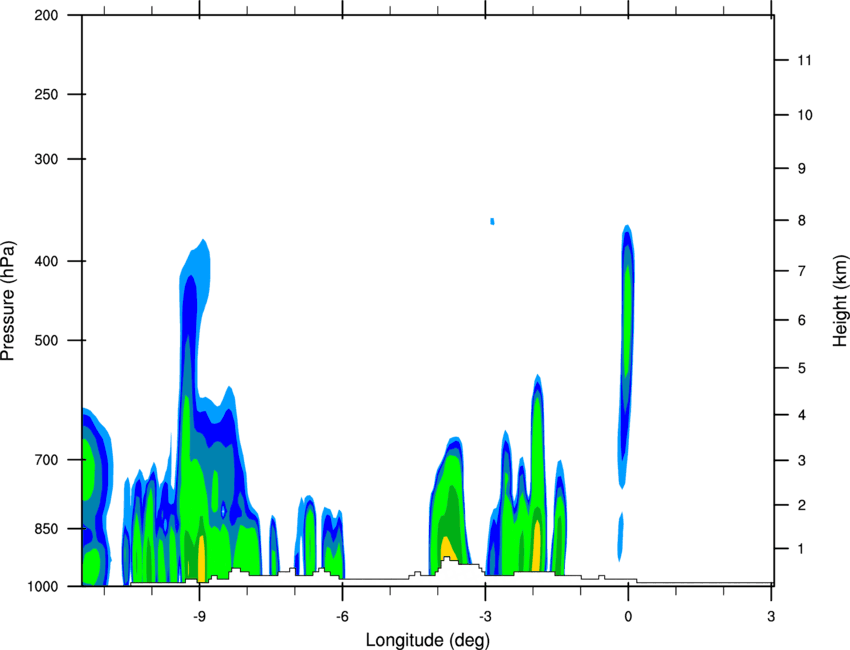
Task: Pick the 11 km height label
Action: (804, 60)
